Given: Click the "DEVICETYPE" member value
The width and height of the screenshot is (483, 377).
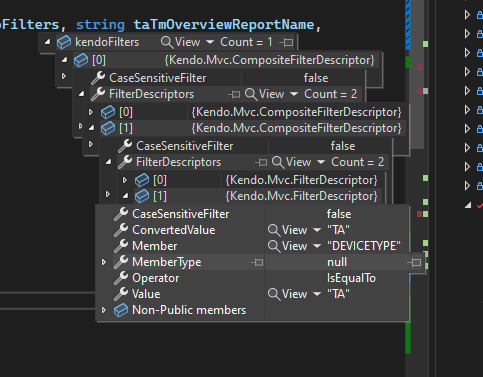Looking at the screenshot, I should 364,246.
